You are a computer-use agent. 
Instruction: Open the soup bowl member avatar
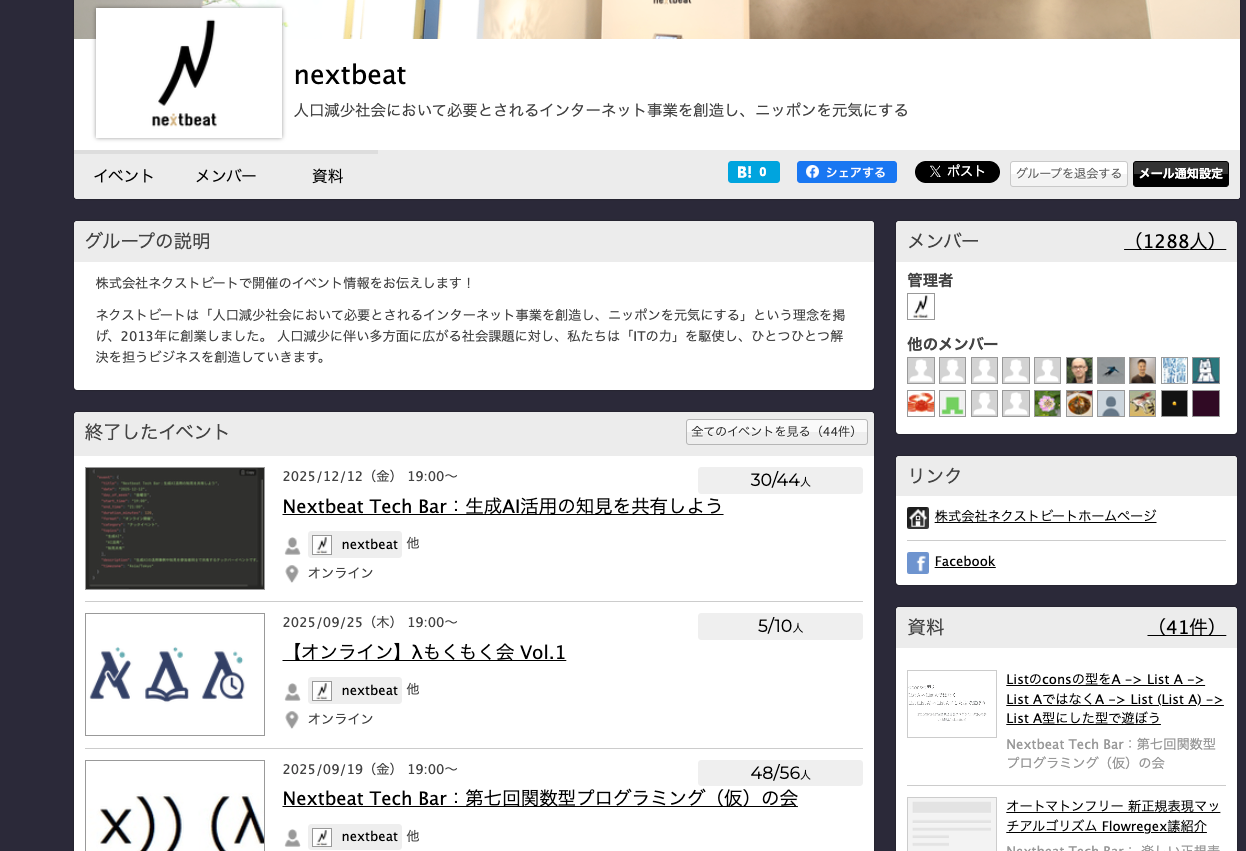pyautogui.click(x=1079, y=403)
